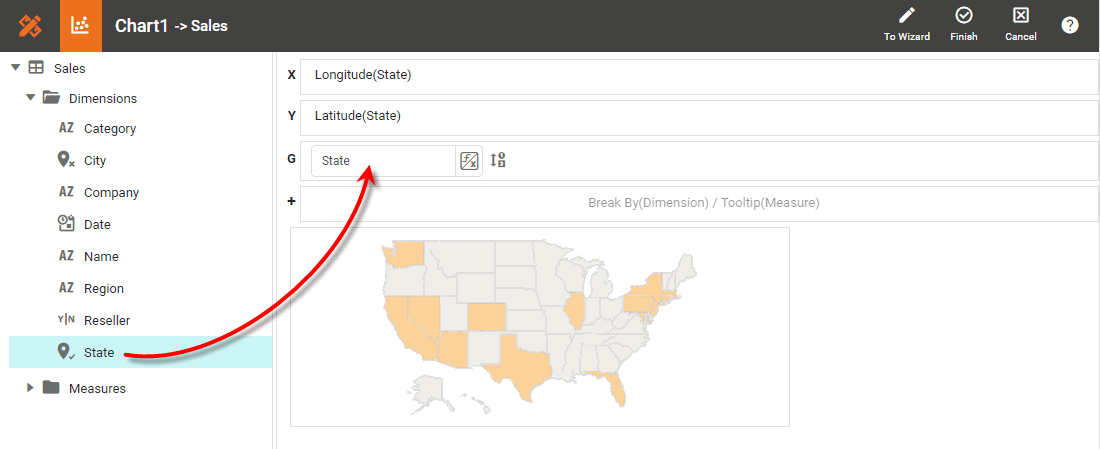Click the To Wizard pencil icon
This screenshot has width=1100, height=449.
coord(907,16)
